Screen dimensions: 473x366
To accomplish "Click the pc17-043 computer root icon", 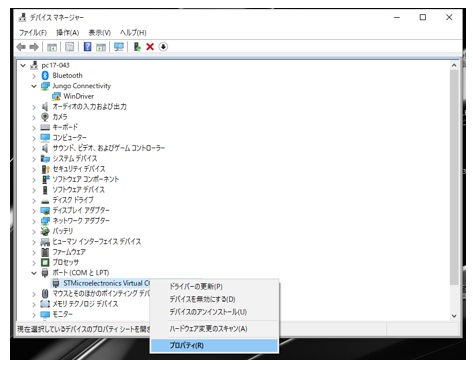I will pyautogui.click(x=34, y=65).
